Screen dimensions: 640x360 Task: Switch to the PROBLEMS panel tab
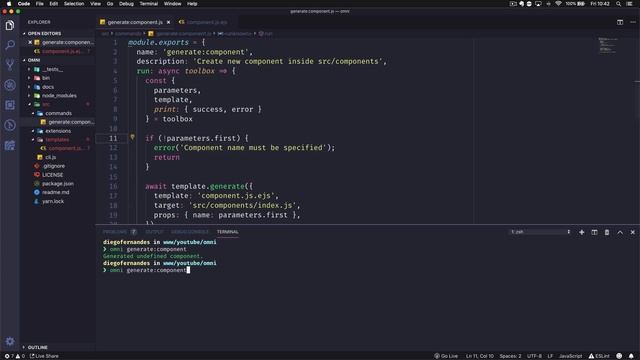click(115, 232)
